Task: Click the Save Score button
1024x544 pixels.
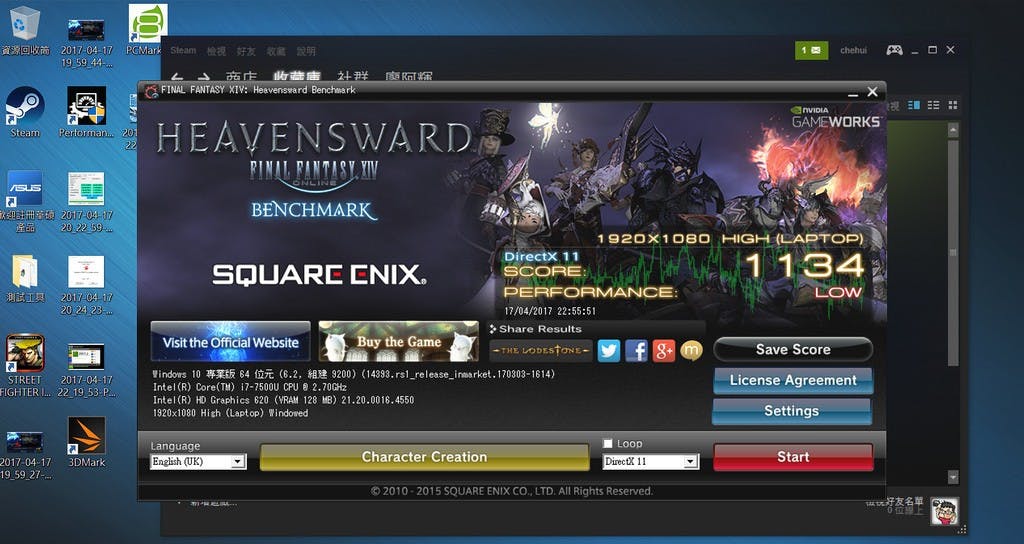Action: (793, 349)
